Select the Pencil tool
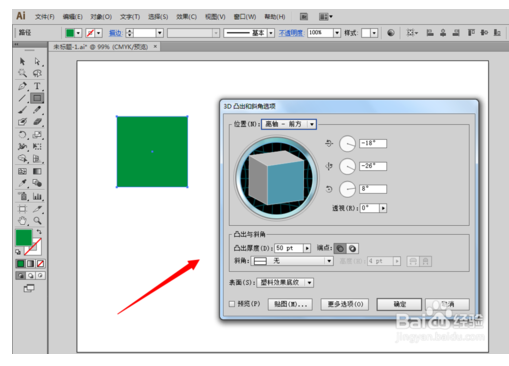Image resolution: width=509 pixels, height=366 pixels. [x=37, y=110]
